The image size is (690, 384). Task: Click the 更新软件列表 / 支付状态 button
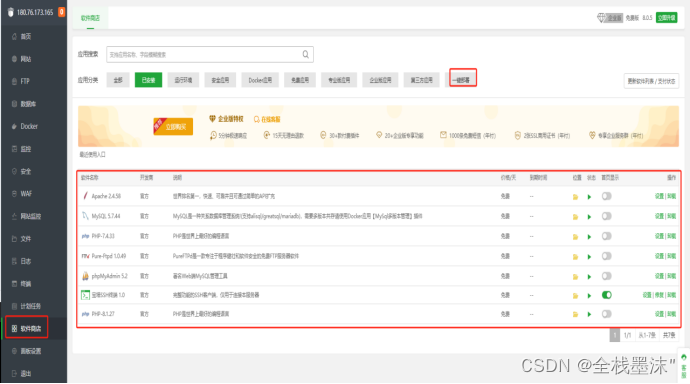click(651, 81)
